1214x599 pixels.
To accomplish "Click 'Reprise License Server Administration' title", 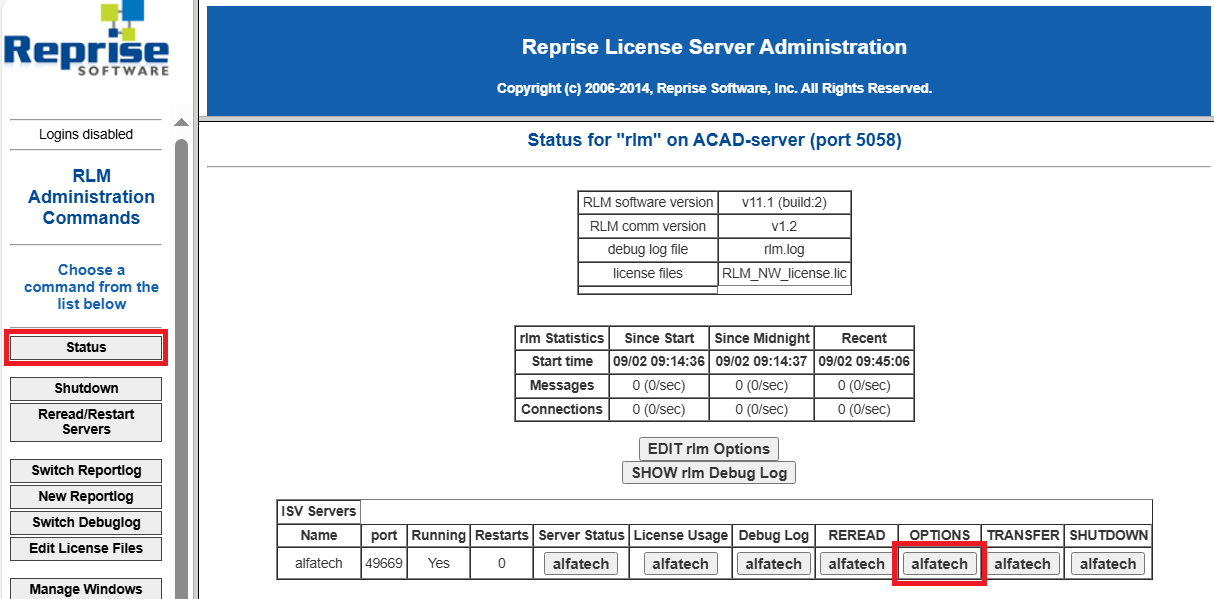I will (714, 47).
